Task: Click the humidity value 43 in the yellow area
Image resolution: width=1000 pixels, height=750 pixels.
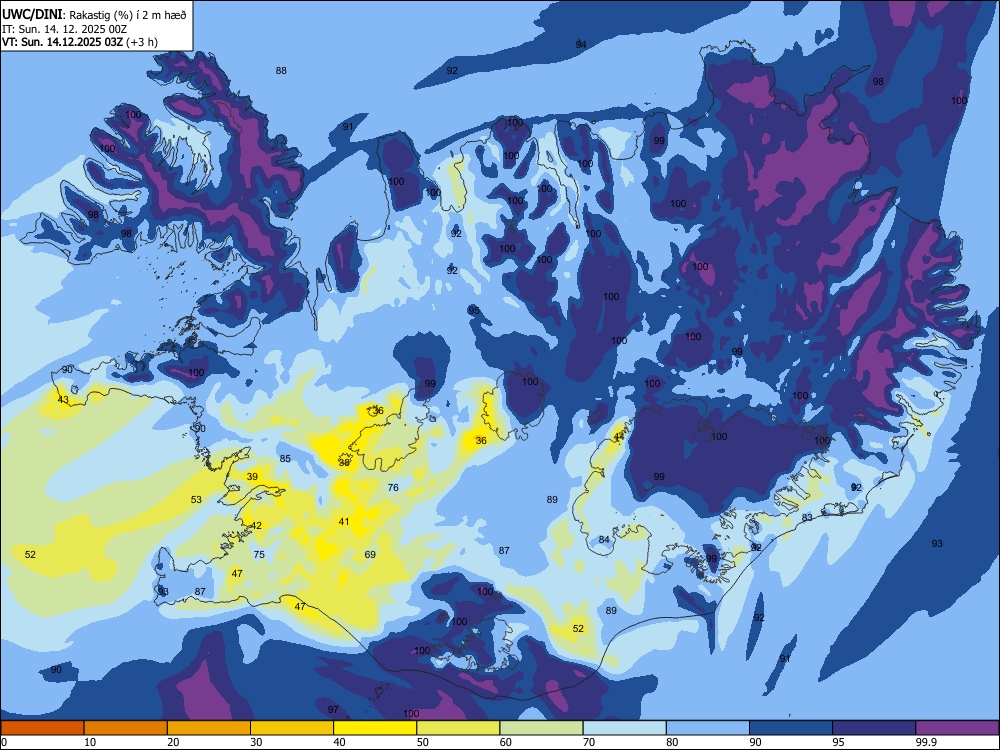Action: coord(63,400)
